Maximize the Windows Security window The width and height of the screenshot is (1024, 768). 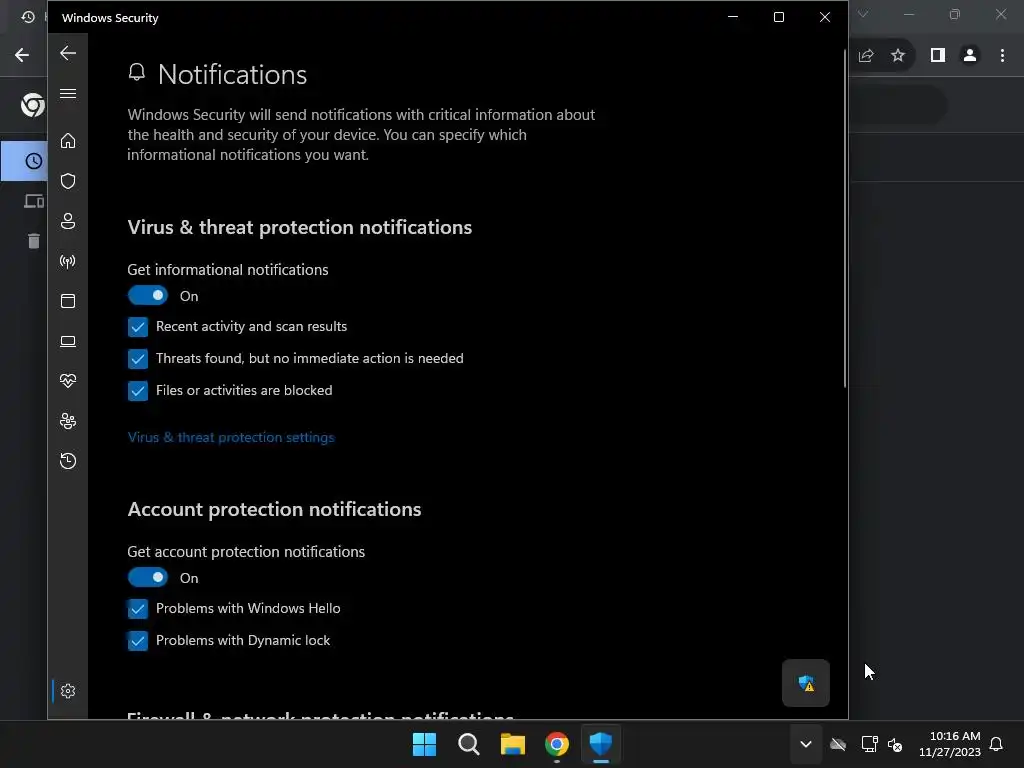tap(778, 17)
